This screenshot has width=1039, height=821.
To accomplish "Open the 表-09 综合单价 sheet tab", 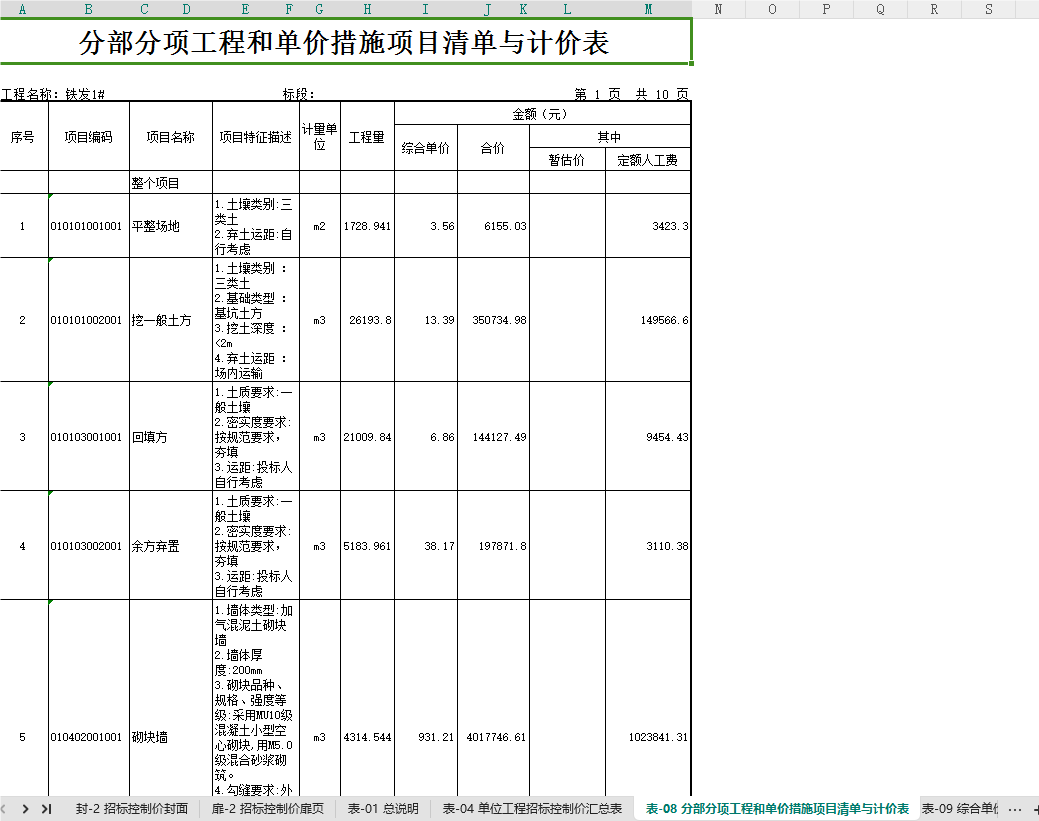I will (959, 808).
